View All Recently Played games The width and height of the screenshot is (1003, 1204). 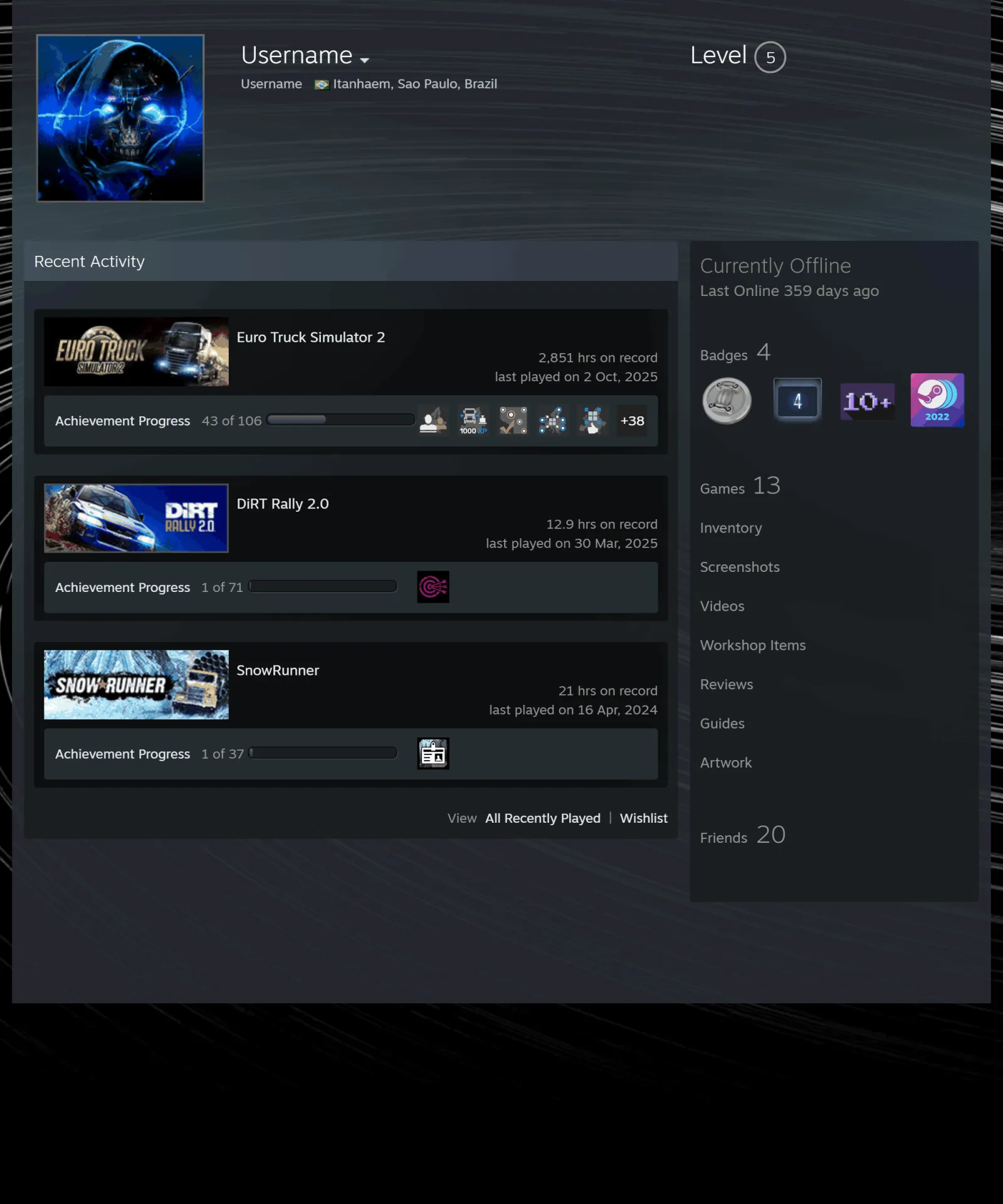[543, 818]
